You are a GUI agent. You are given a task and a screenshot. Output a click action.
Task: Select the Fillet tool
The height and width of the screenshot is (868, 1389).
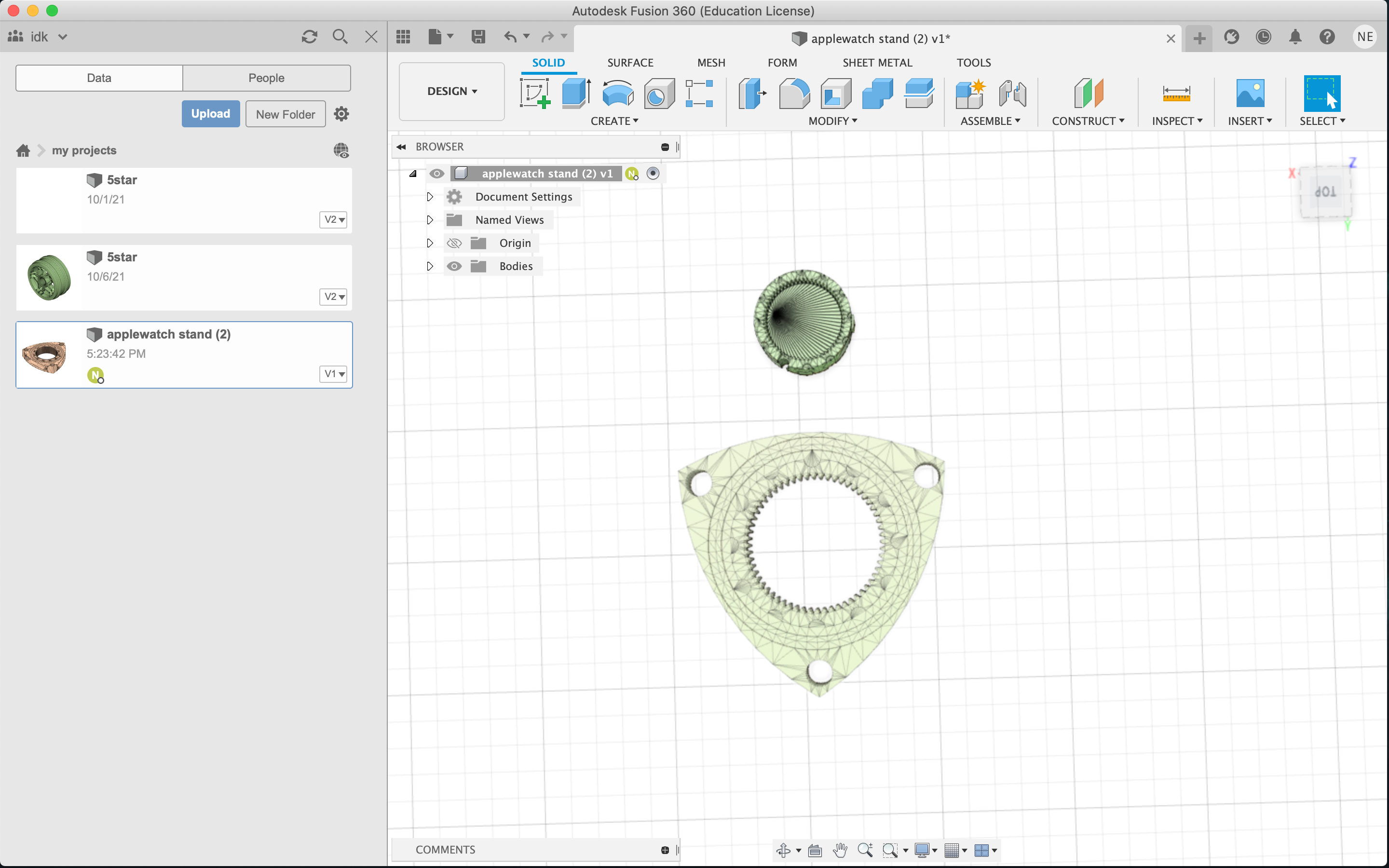[794, 94]
